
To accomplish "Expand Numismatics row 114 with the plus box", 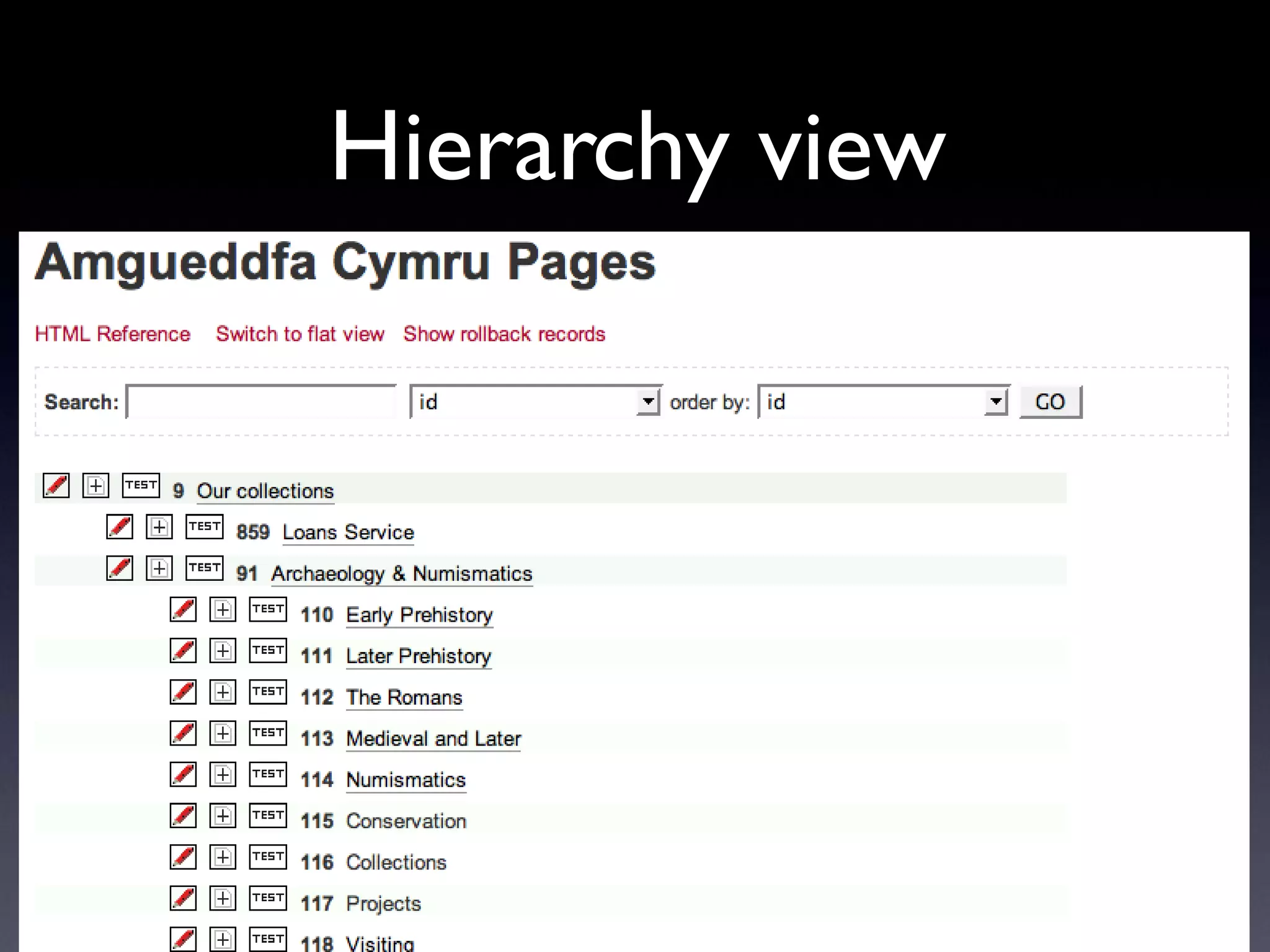I will coord(223,775).
